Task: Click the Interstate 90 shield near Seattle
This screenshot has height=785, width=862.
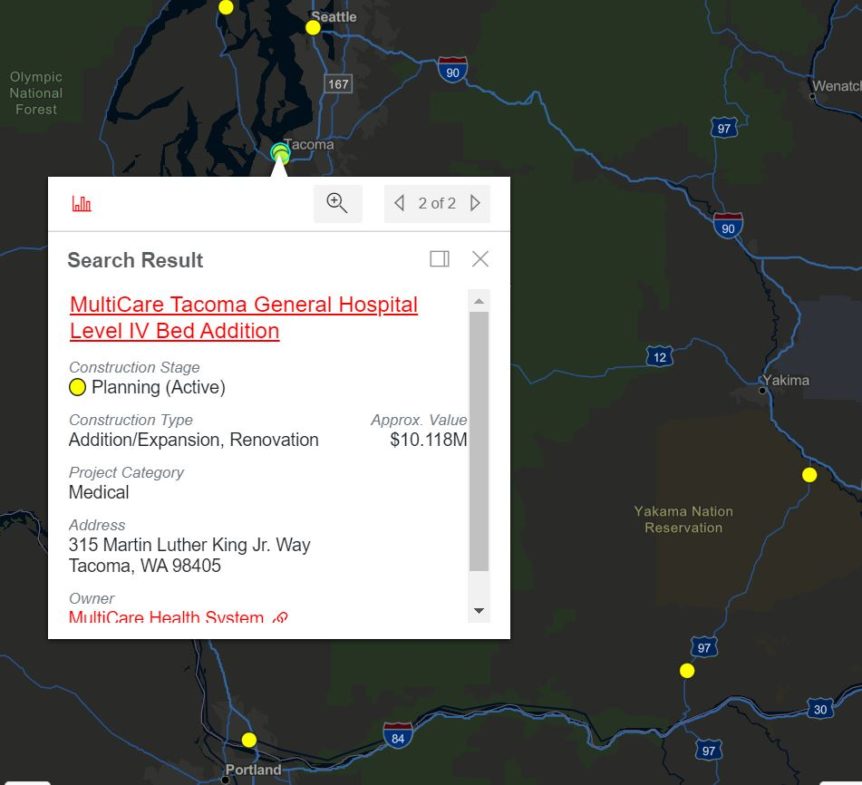Action: coord(452,70)
